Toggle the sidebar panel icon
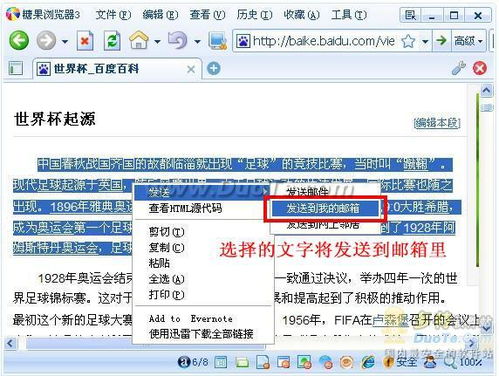Screen dimensions: 499x376 16,68
